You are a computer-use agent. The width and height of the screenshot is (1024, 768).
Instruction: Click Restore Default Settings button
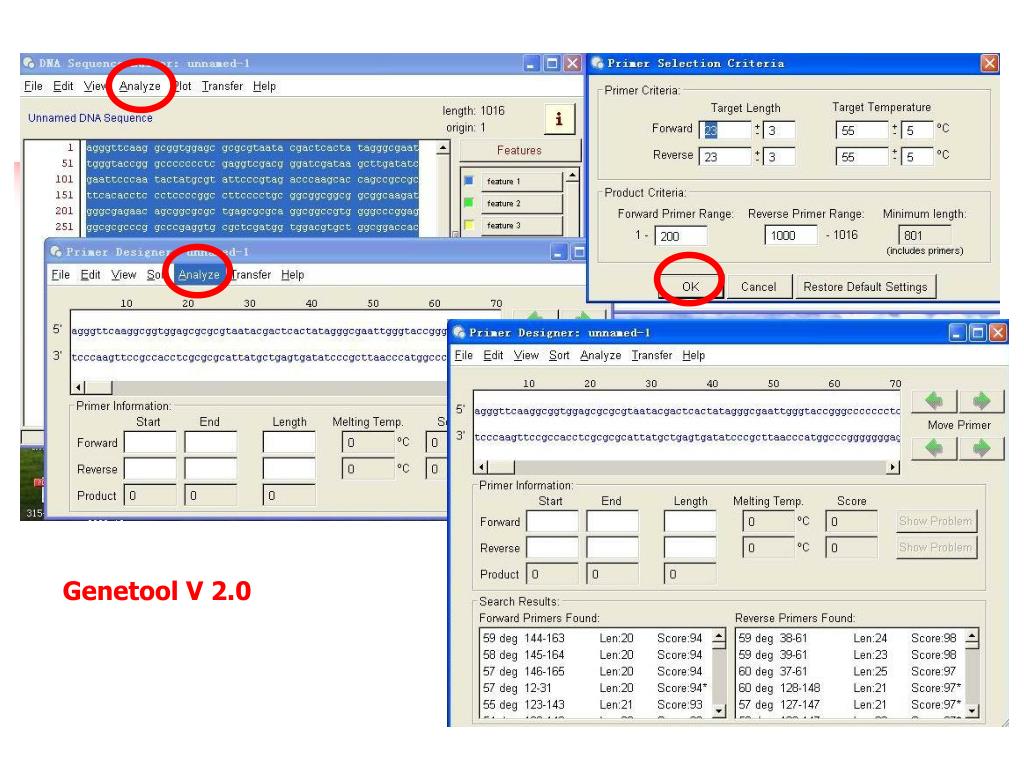865,287
